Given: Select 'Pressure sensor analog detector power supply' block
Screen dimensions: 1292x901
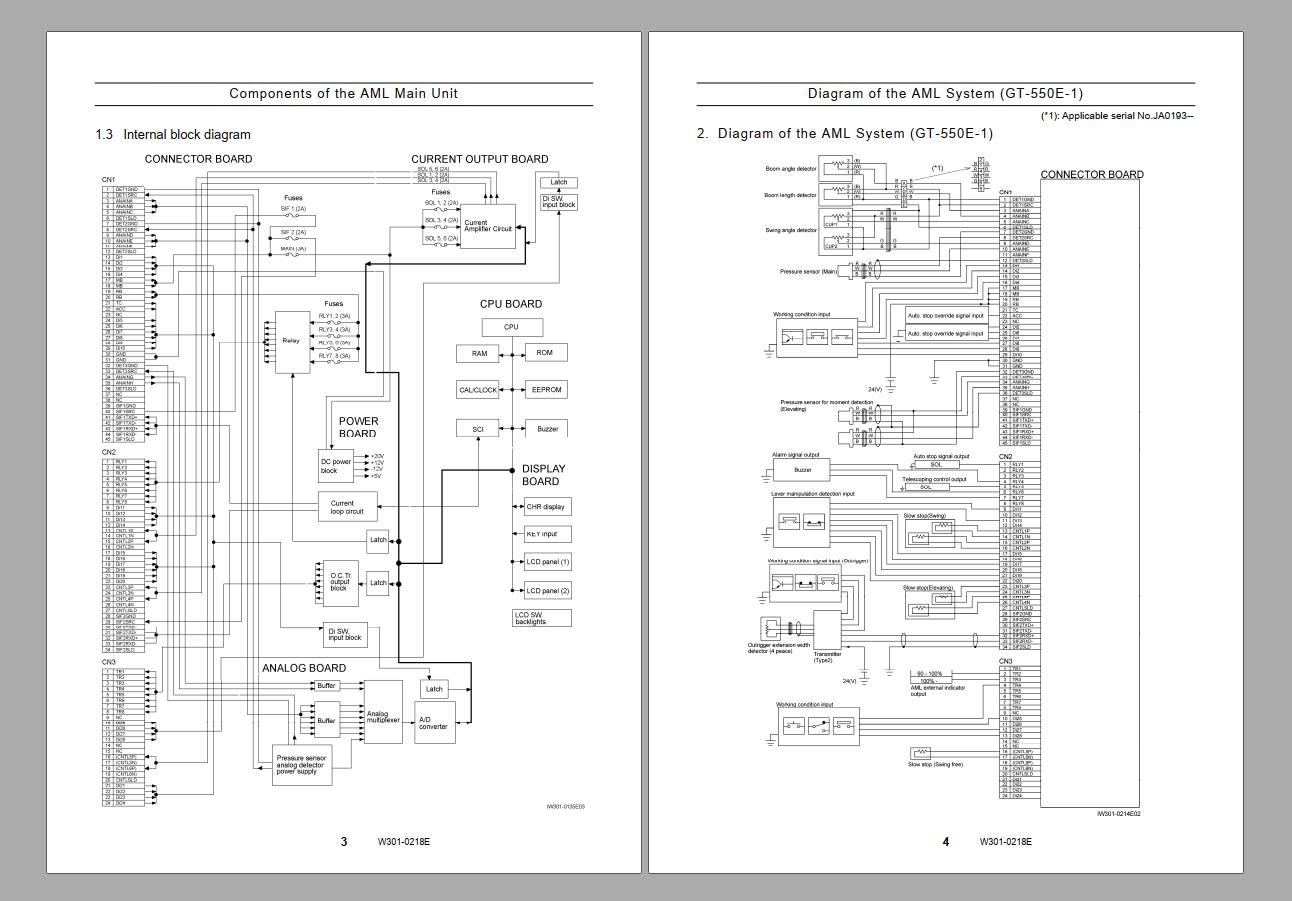Looking at the screenshot, I should [302, 765].
